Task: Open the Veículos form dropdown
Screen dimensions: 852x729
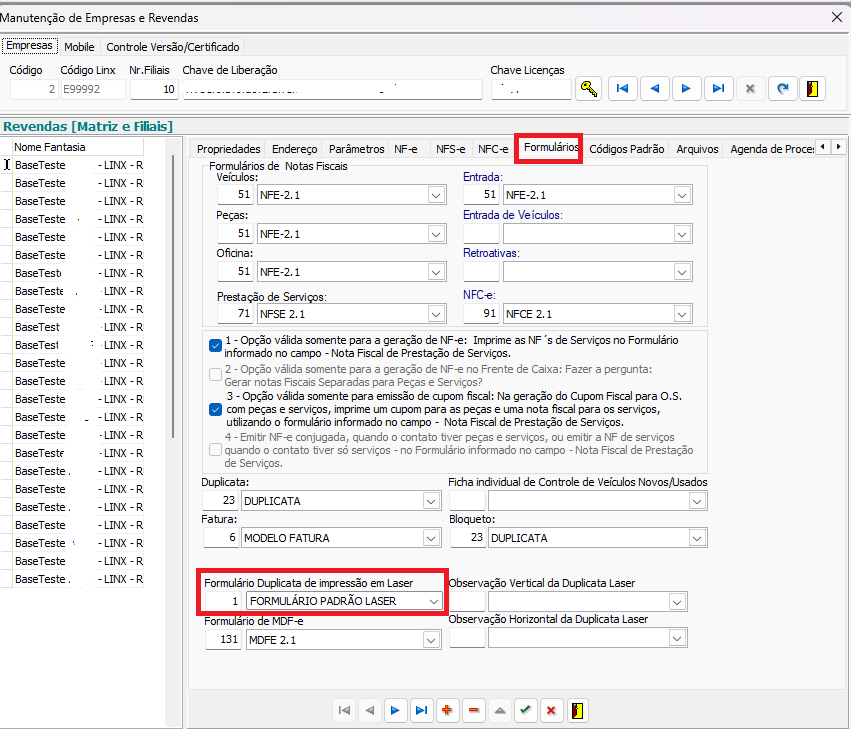Action: 436,196
